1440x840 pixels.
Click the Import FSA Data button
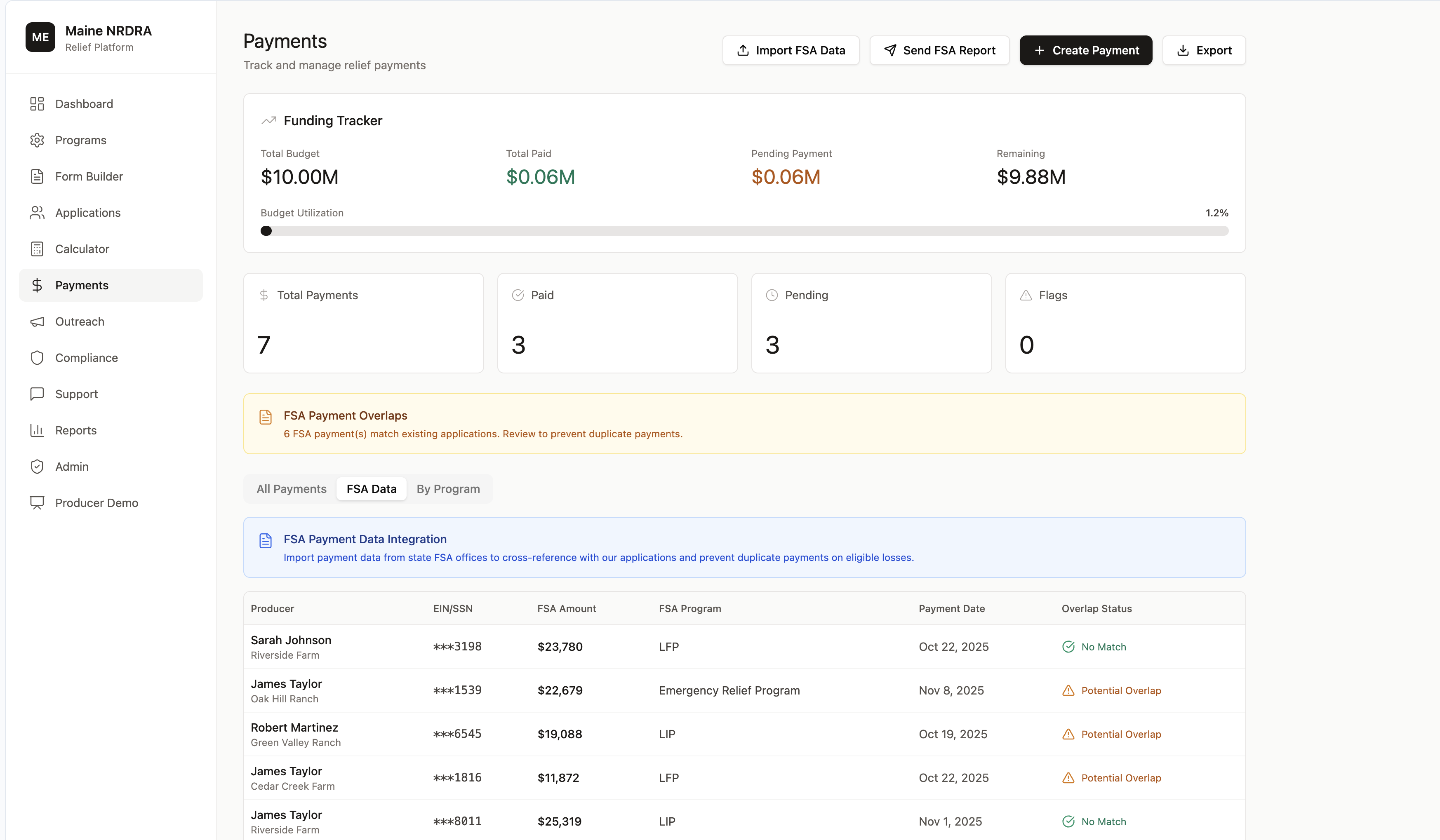pos(790,50)
